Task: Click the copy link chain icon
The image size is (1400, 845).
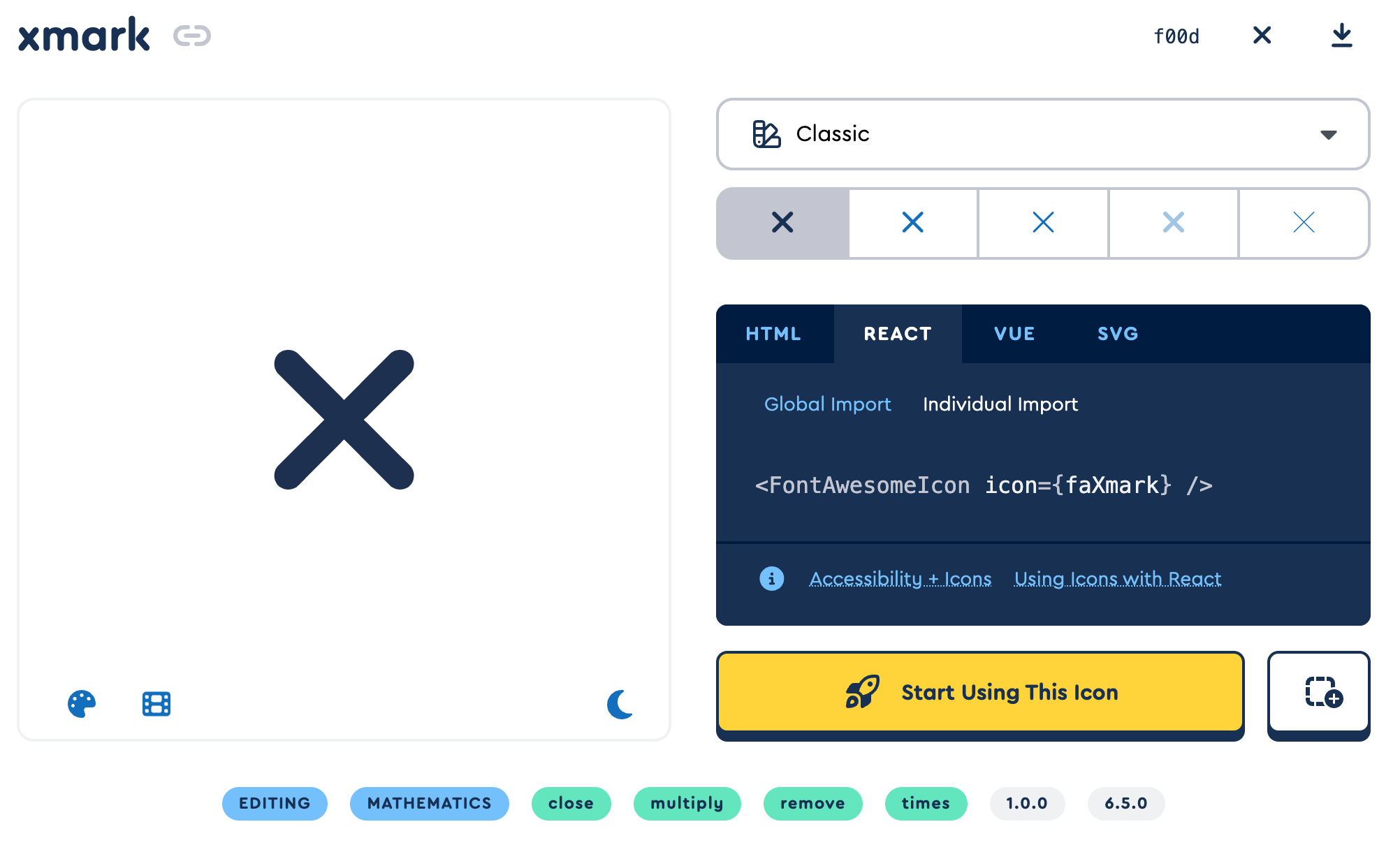Action: [x=192, y=36]
